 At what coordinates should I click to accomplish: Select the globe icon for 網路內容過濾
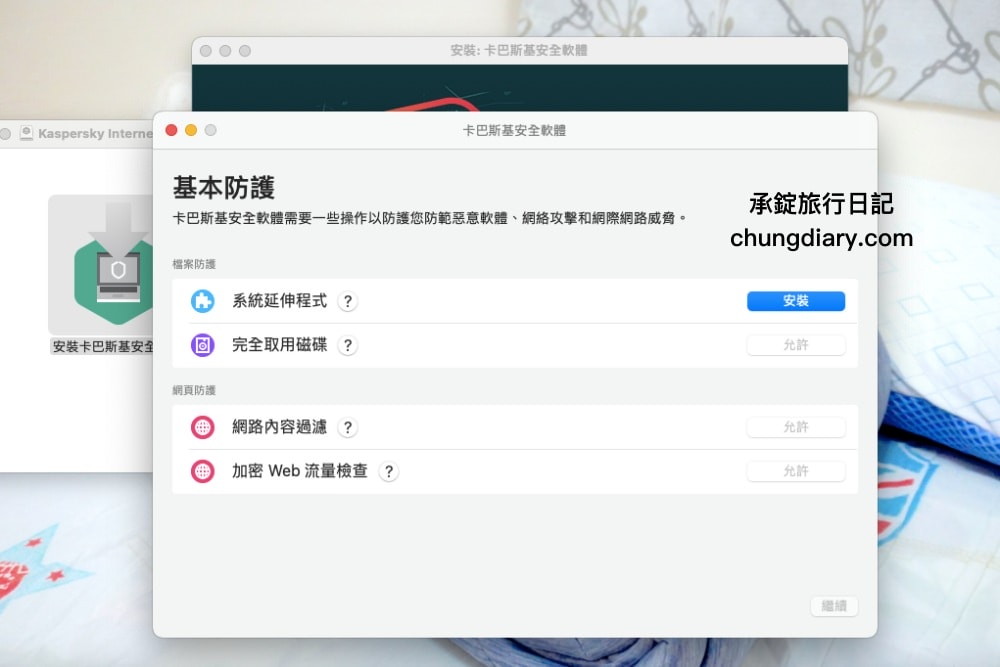[x=204, y=426]
